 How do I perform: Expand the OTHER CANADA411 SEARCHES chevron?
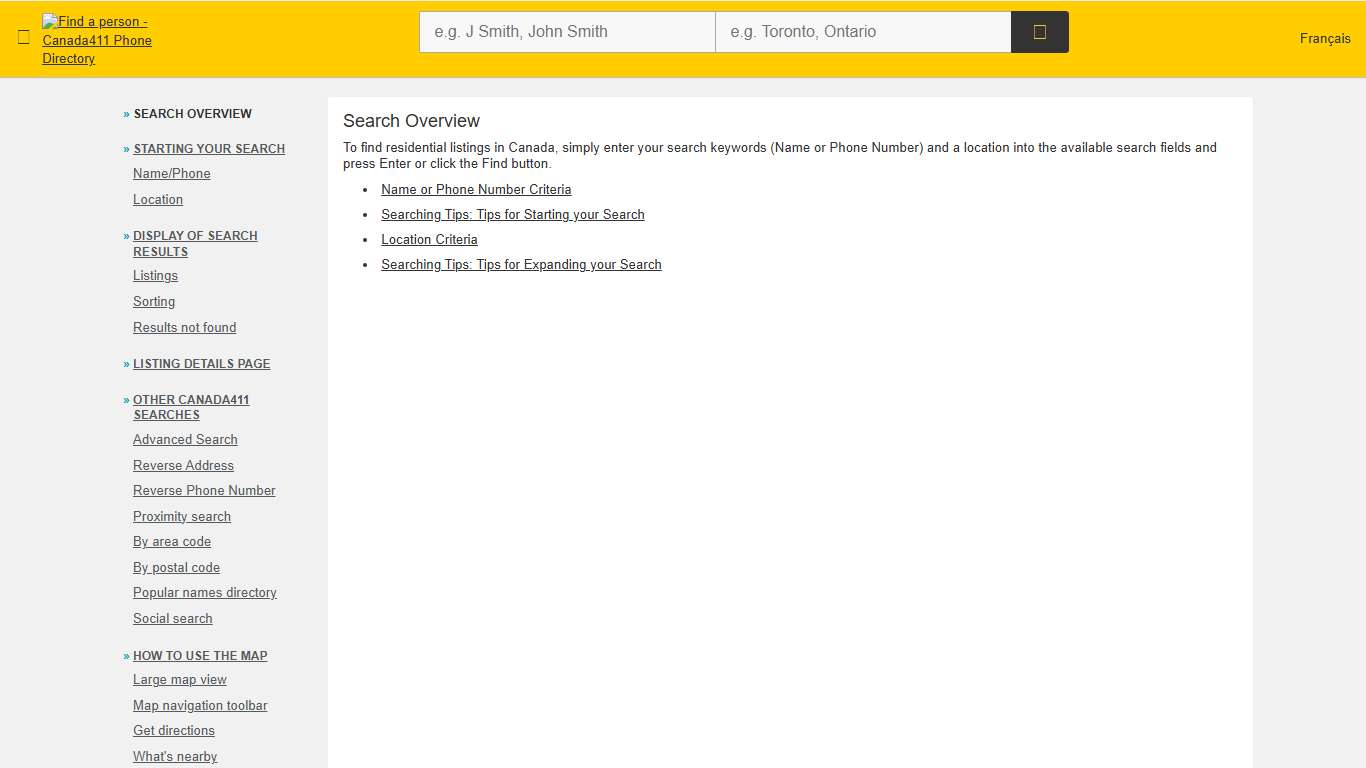point(126,399)
